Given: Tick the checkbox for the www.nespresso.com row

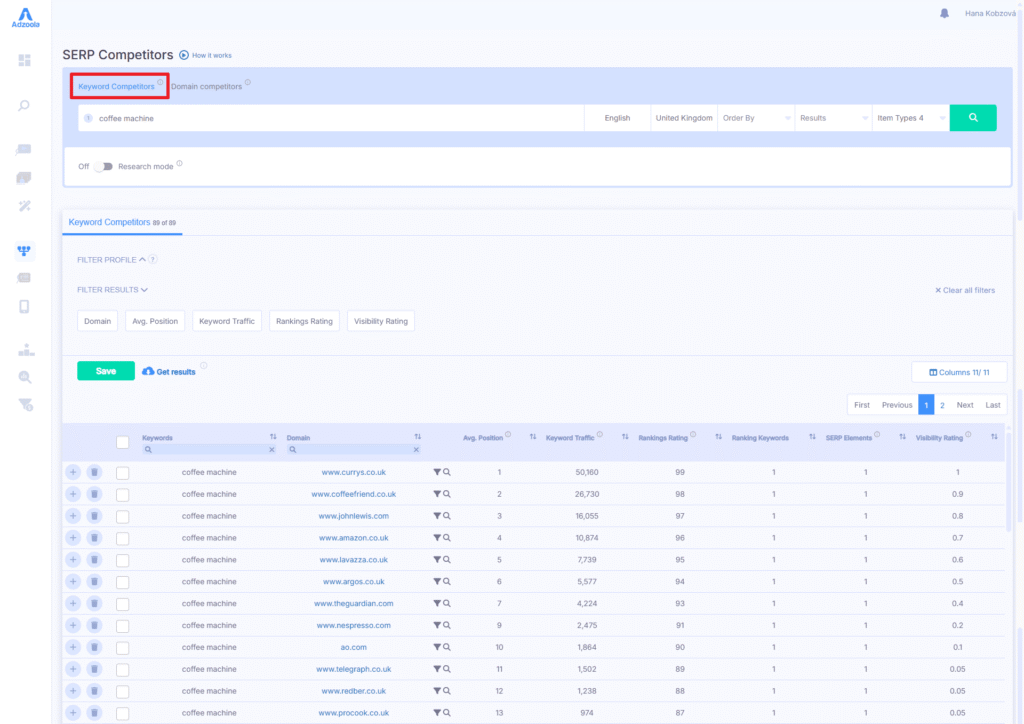Looking at the screenshot, I should tap(125, 625).
